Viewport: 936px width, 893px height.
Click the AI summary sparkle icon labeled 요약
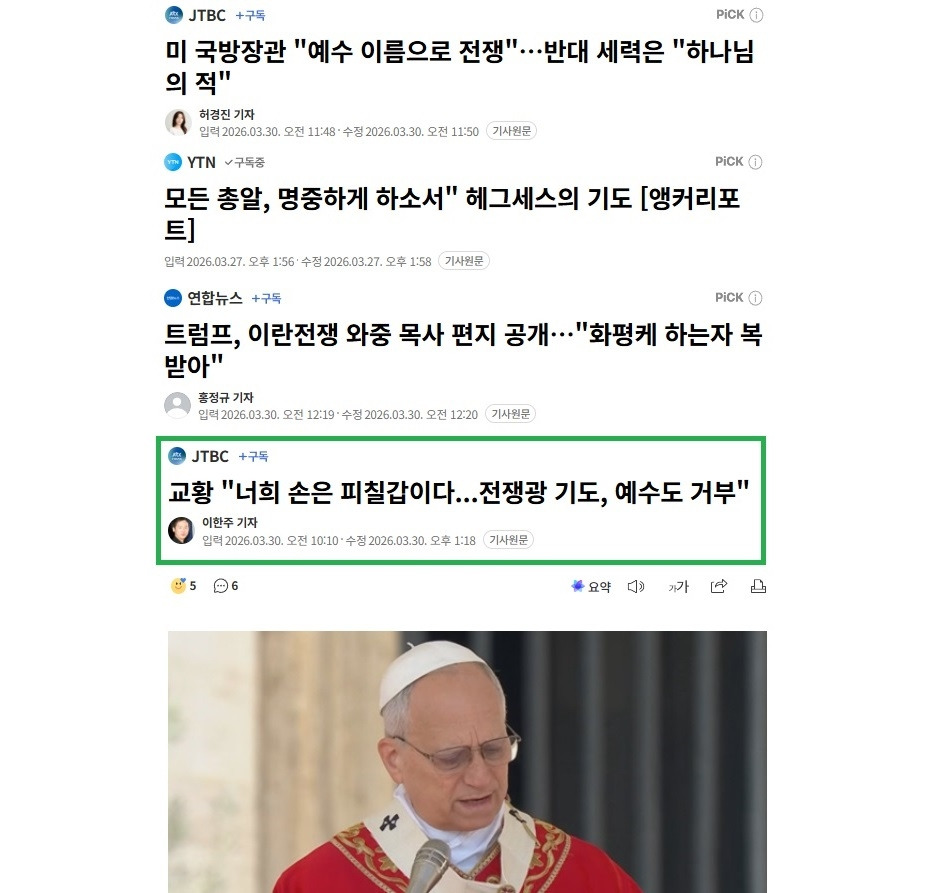(591, 586)
